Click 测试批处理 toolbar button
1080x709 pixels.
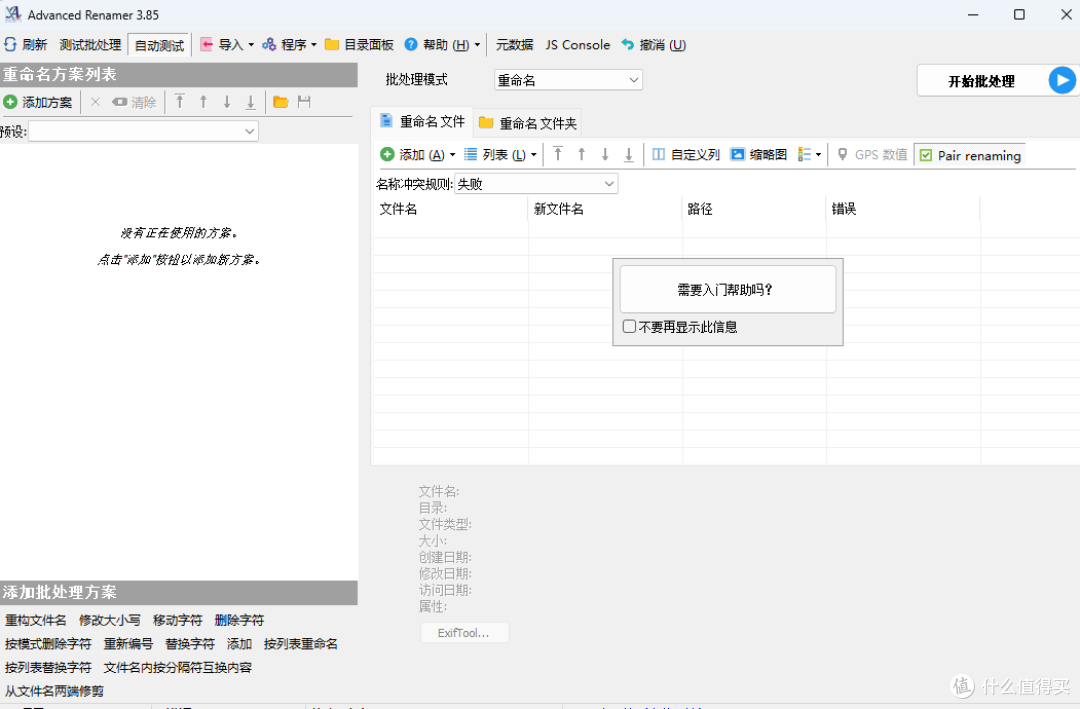tap(90, 45)
